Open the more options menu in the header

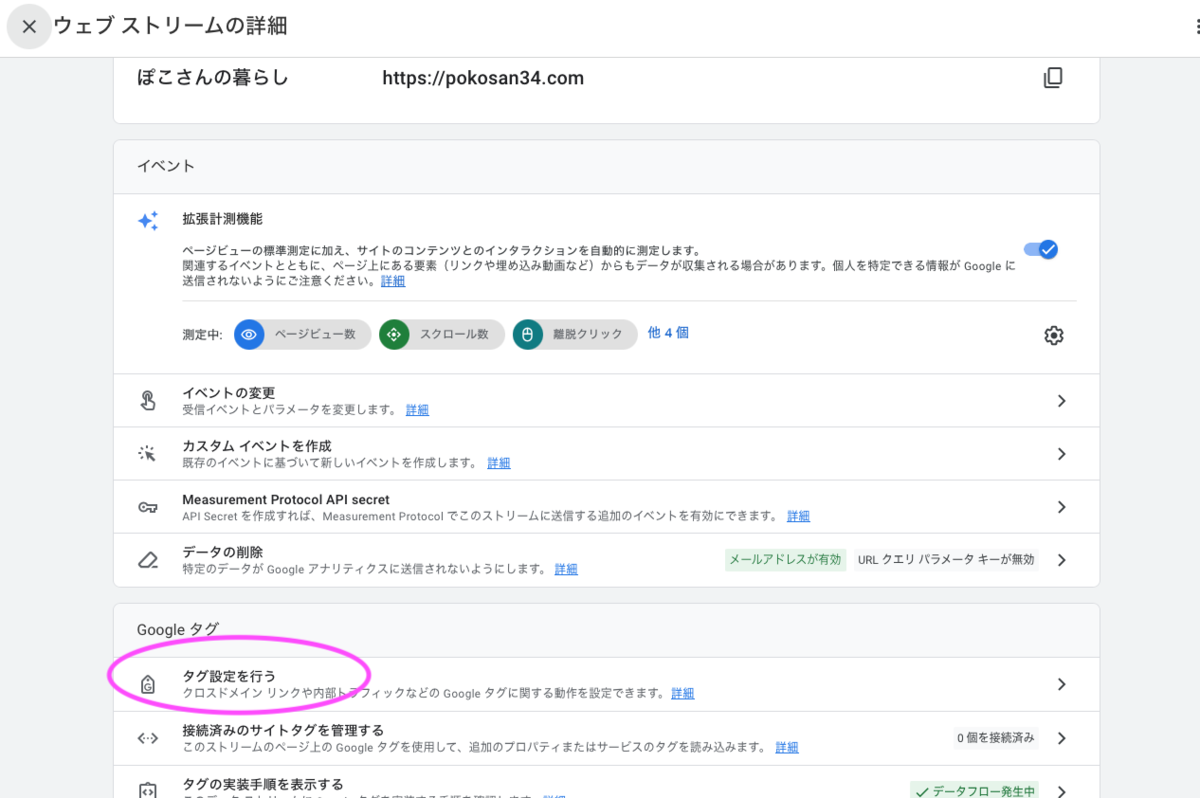tap(1195, 27)
